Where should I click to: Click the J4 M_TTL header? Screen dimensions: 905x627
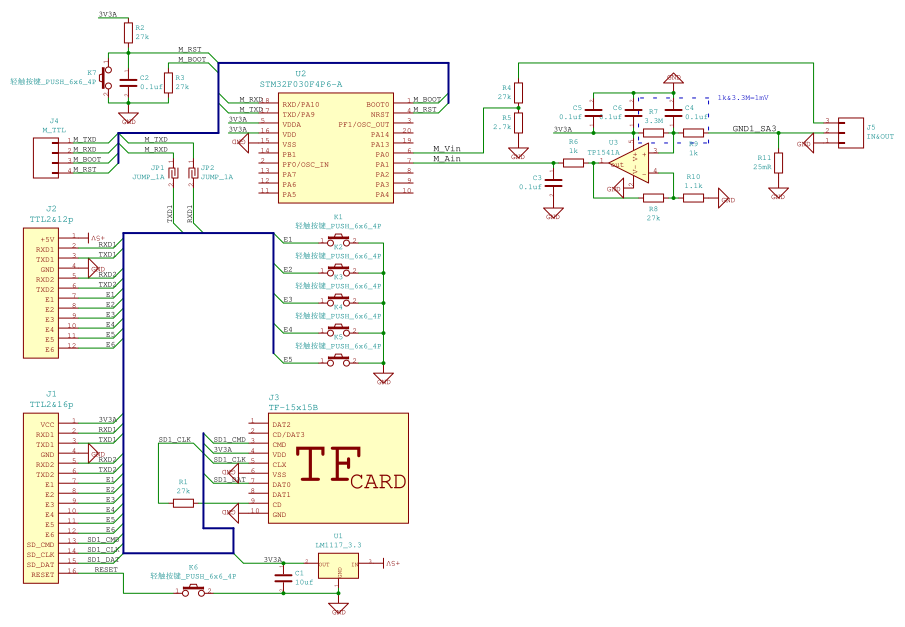[x=48, y=156]
